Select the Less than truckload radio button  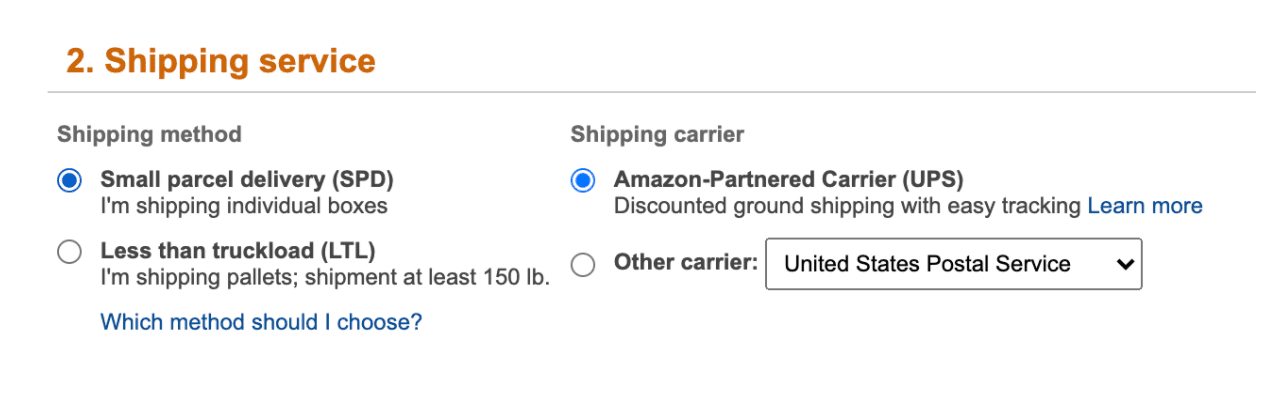(x=69, y=252)
